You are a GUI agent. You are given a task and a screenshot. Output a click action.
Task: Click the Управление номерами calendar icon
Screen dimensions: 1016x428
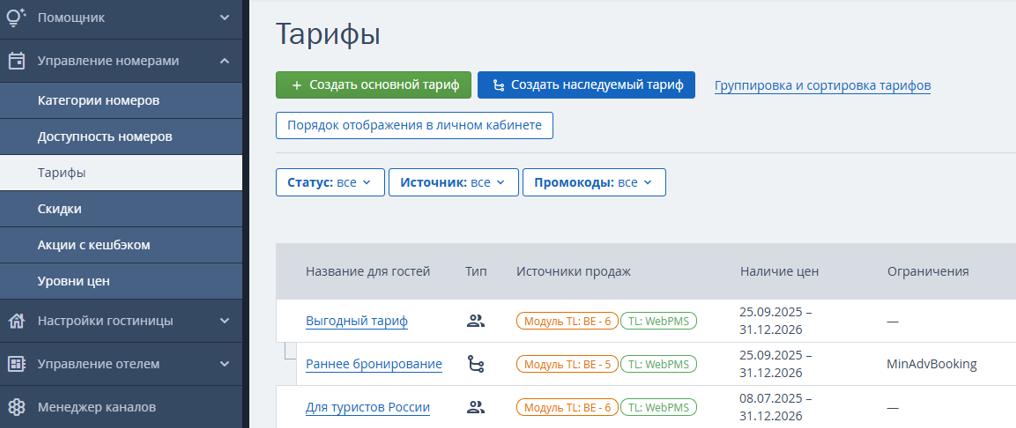click(x=16, y=61)
